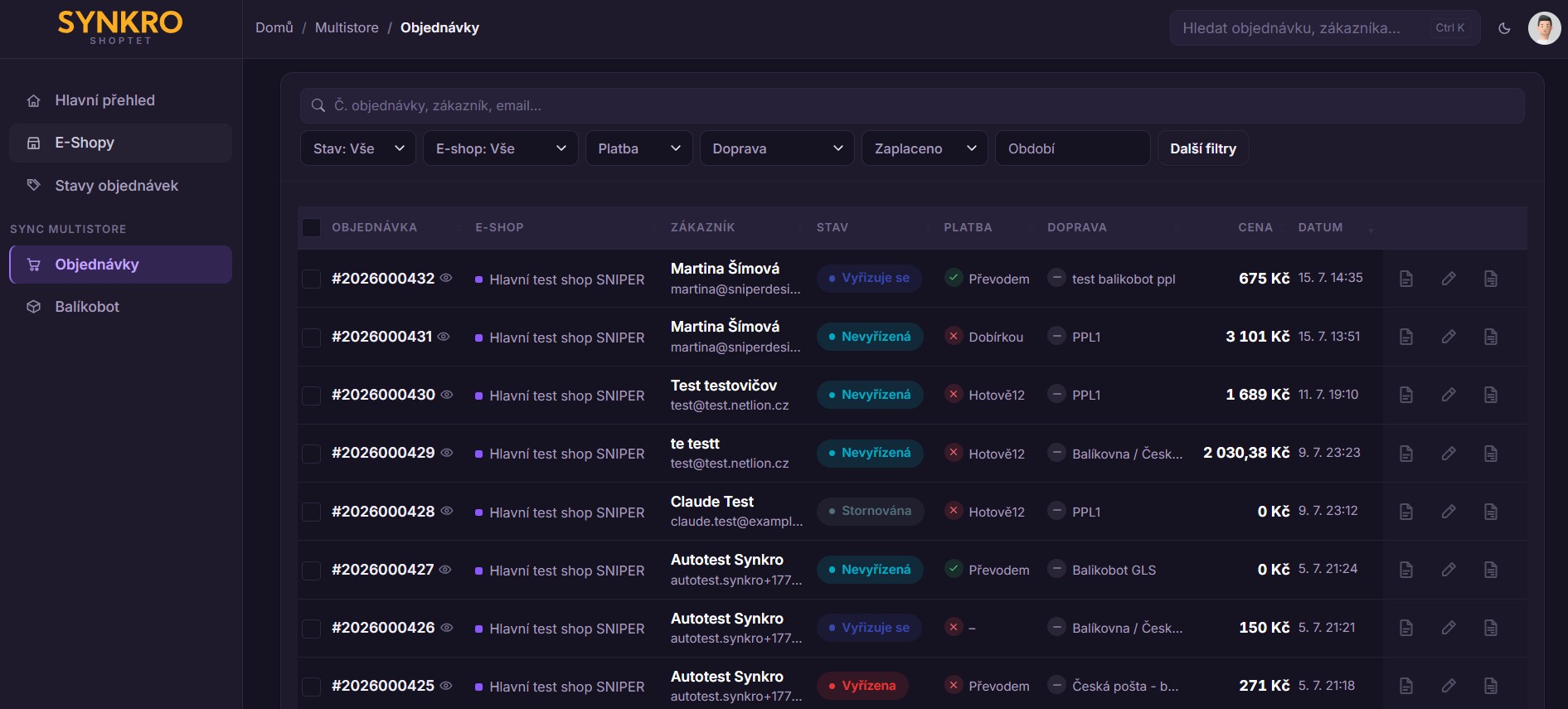The image size is (1568, 709).
Task: Open the E-shop: Vše filter dropdown
Action: pyautogui.click(x=501, y=148)
